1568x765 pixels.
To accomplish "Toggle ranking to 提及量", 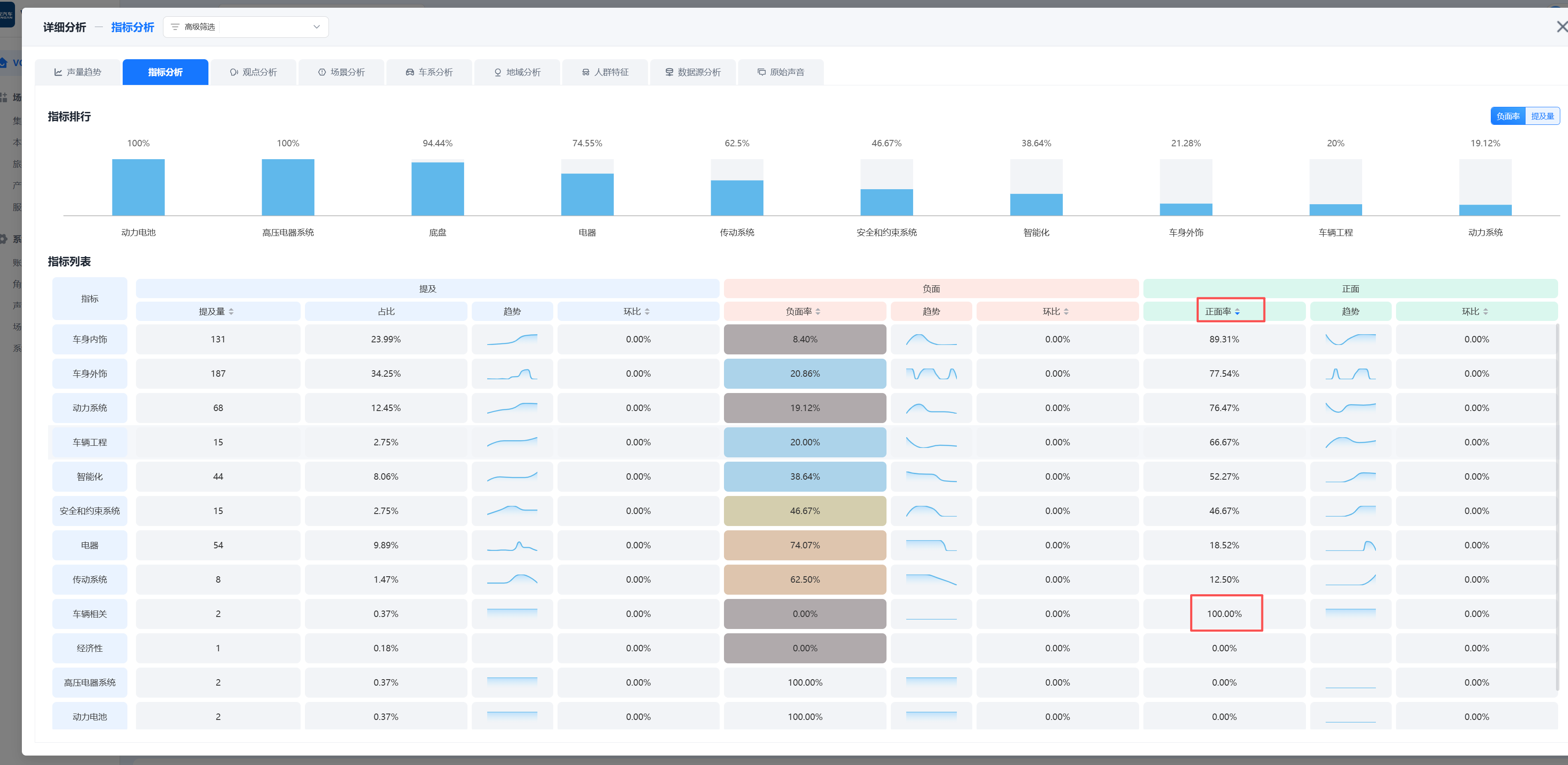I will pos(1542,116).
